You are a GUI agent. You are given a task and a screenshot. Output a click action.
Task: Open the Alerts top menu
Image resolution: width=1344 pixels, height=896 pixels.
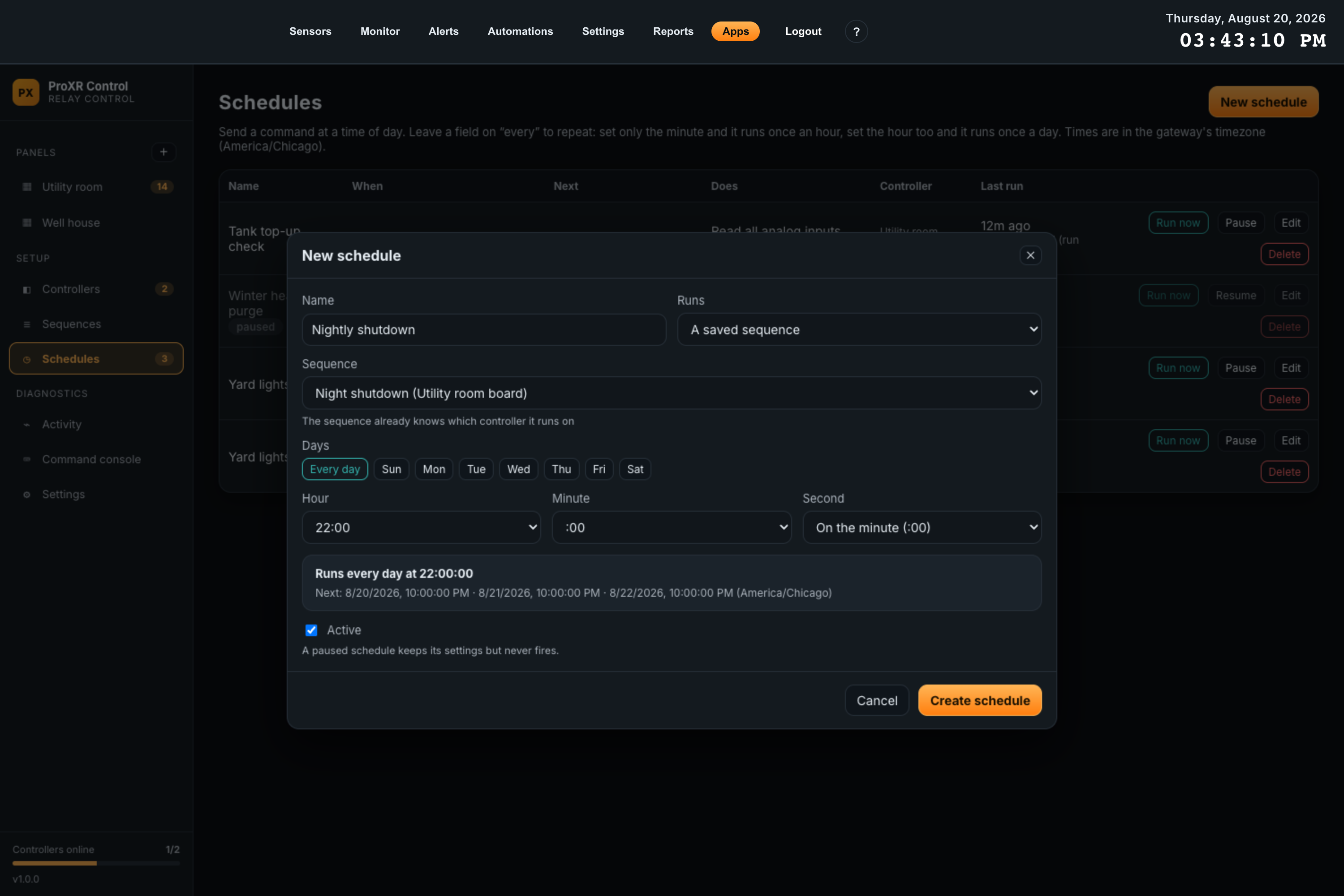[x=444, y=31]
